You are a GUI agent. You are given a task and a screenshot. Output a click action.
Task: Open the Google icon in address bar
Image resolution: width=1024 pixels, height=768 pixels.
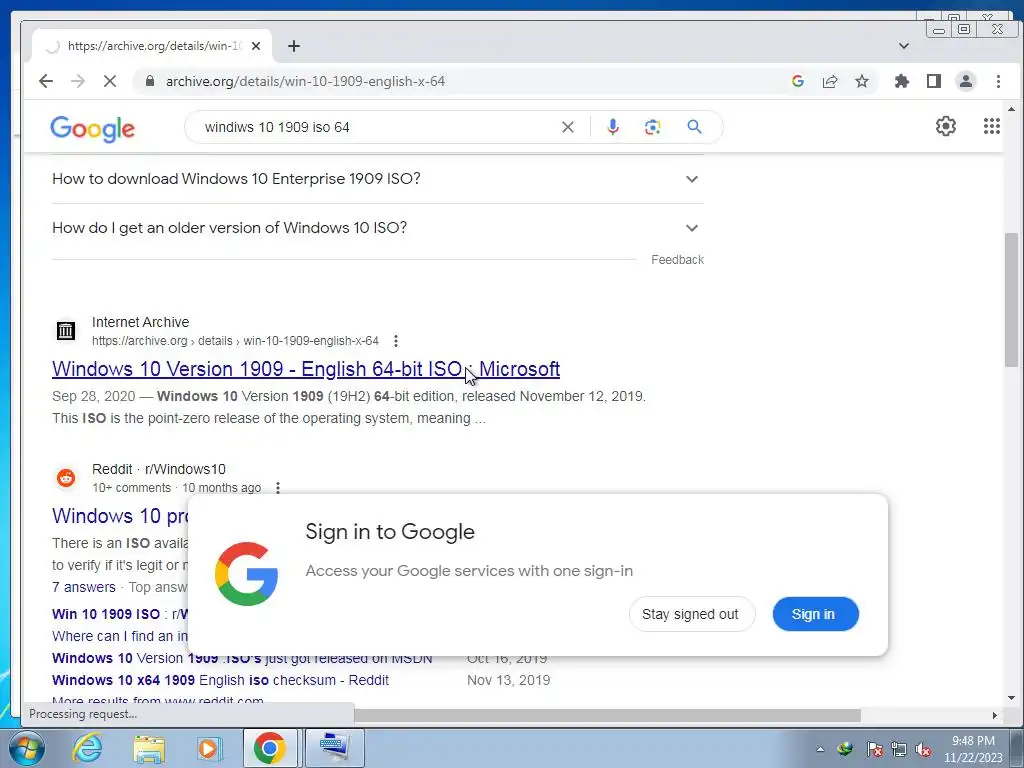pyautogui.click(x=797, y=81)
